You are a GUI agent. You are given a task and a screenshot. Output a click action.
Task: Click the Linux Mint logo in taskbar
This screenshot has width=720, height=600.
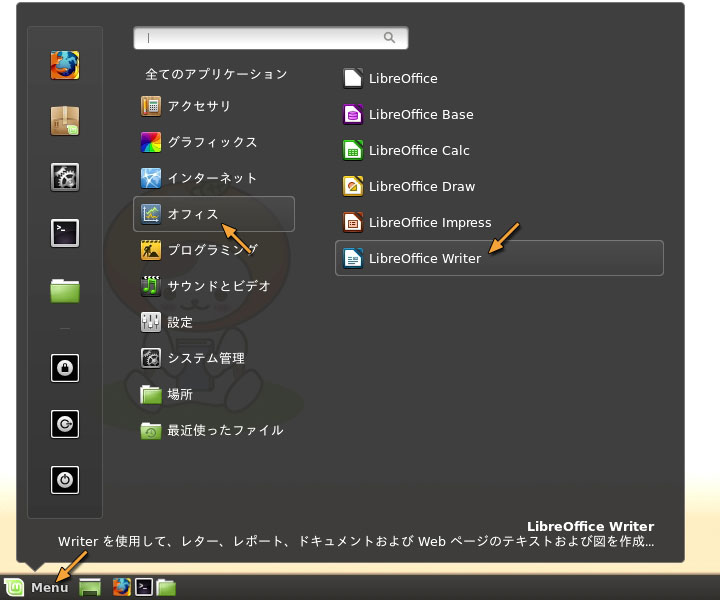(x=14, y=587)
